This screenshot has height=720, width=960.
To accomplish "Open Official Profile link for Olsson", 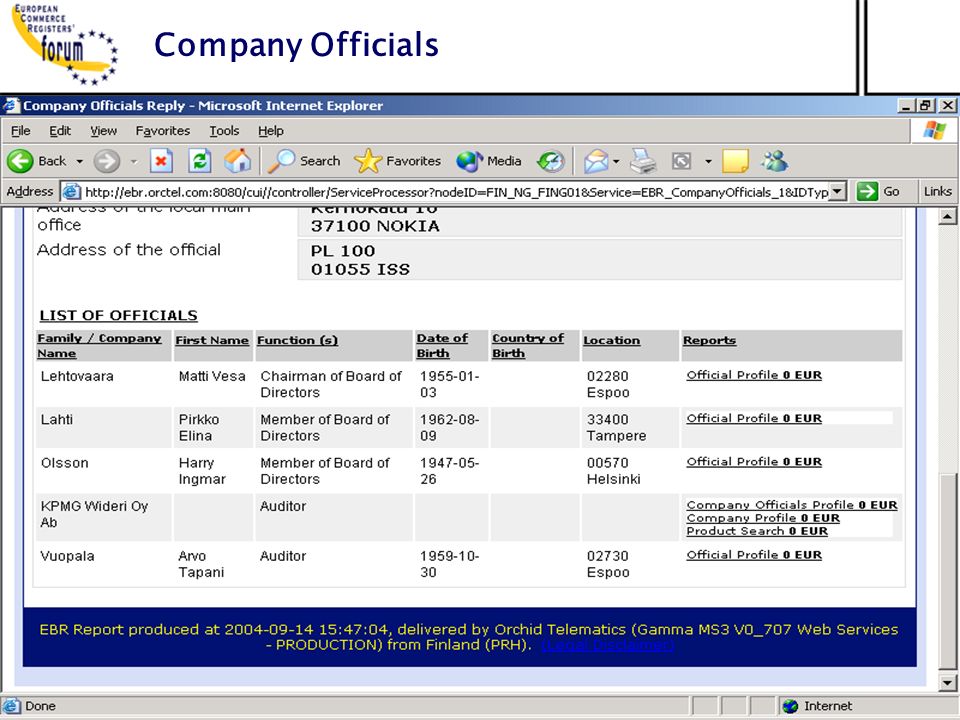I will coord(754,462).
